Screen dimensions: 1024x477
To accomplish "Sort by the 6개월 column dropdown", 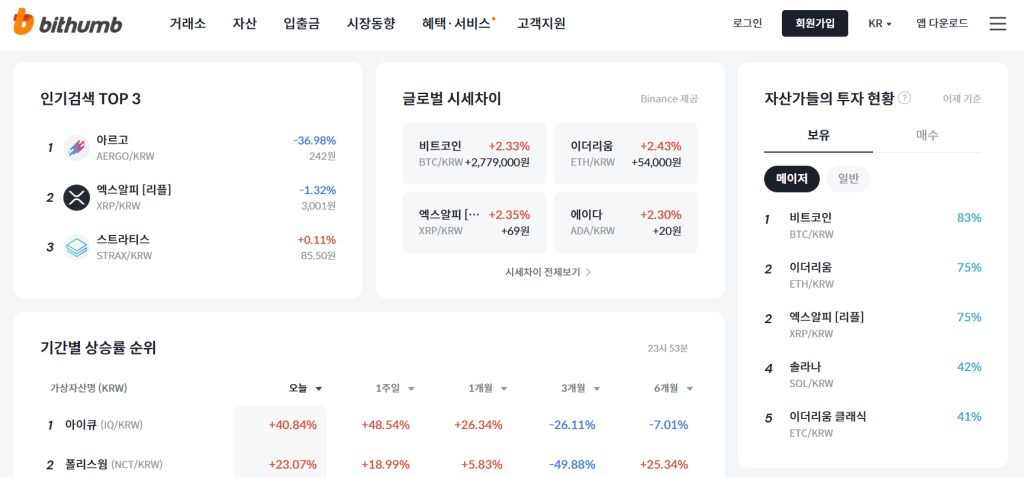I will point(674,388).
